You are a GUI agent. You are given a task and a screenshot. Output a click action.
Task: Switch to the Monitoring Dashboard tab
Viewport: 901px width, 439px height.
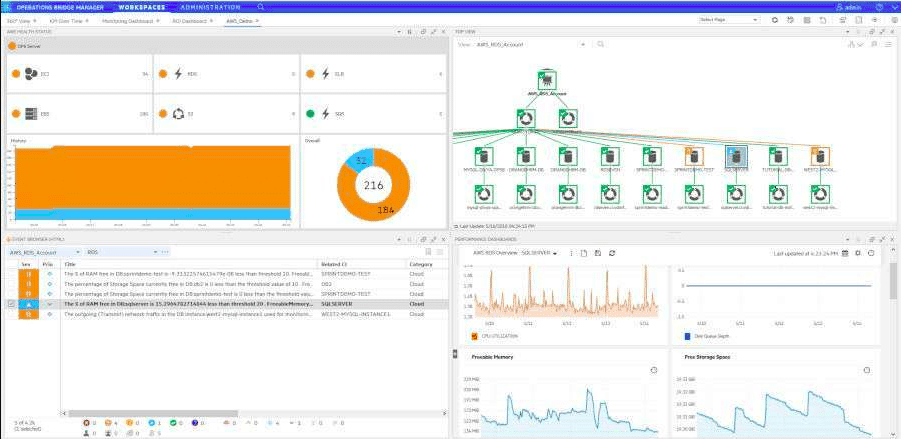pyautogui.click(x=130, y=21)
